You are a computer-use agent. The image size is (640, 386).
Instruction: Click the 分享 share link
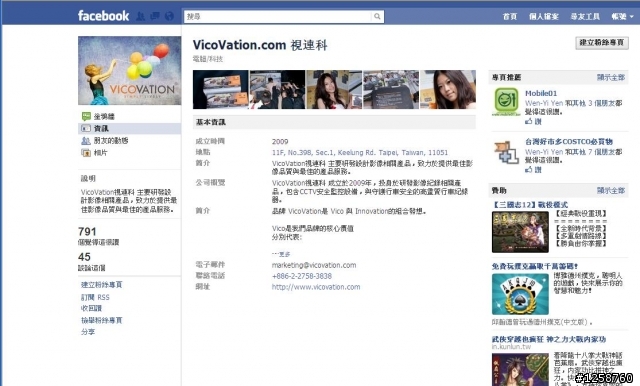pyautogui.click(x=88, y=332)
